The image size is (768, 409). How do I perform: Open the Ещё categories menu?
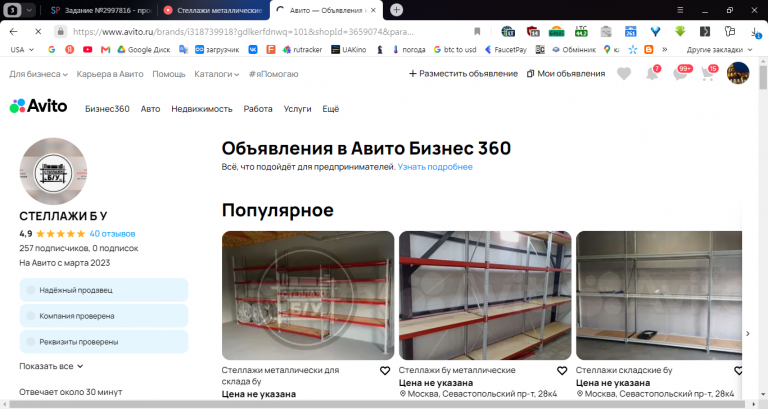[x=331, y=109]
